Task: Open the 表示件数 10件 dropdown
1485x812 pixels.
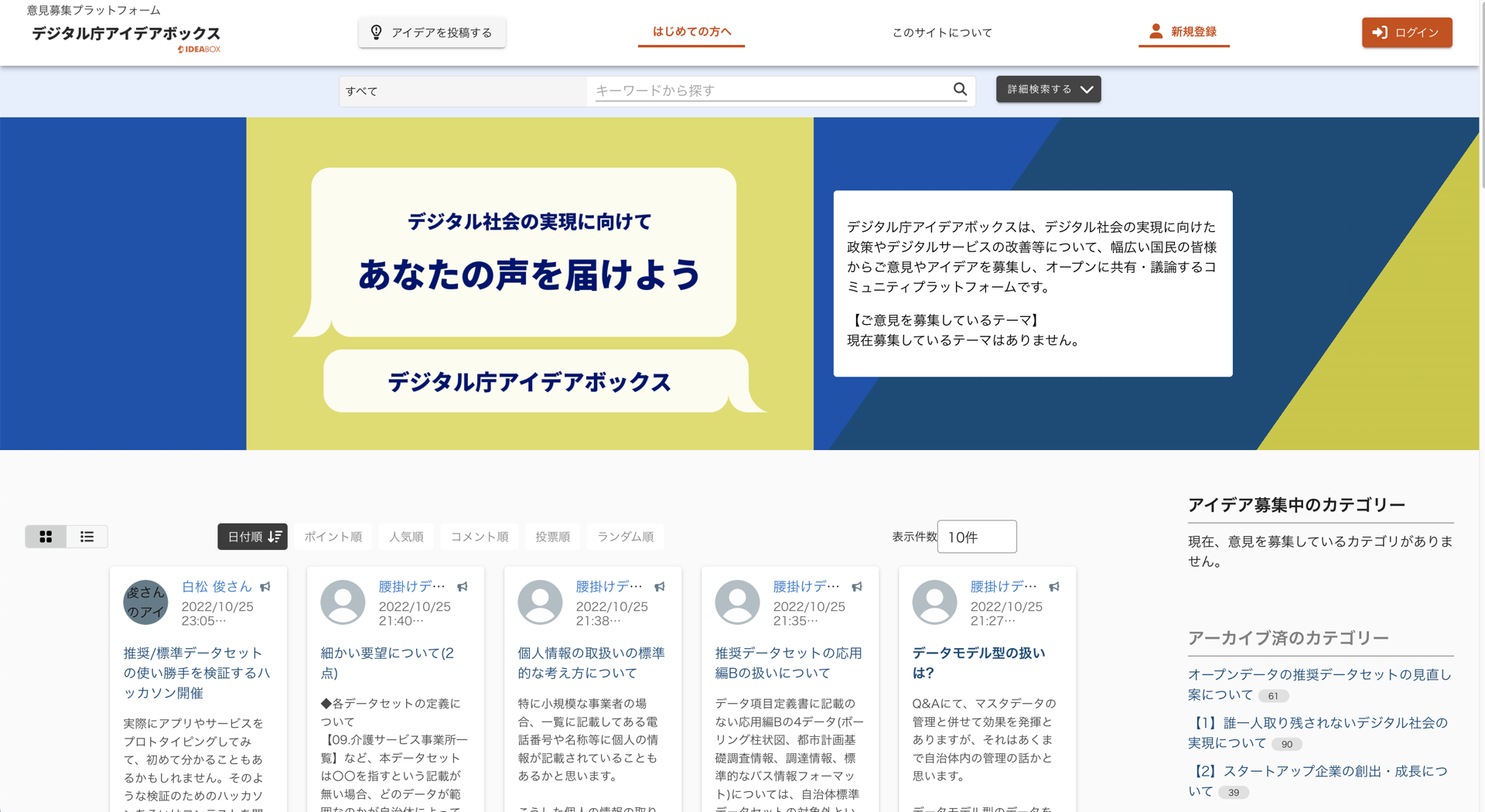Action: click(x=976, y=536)
